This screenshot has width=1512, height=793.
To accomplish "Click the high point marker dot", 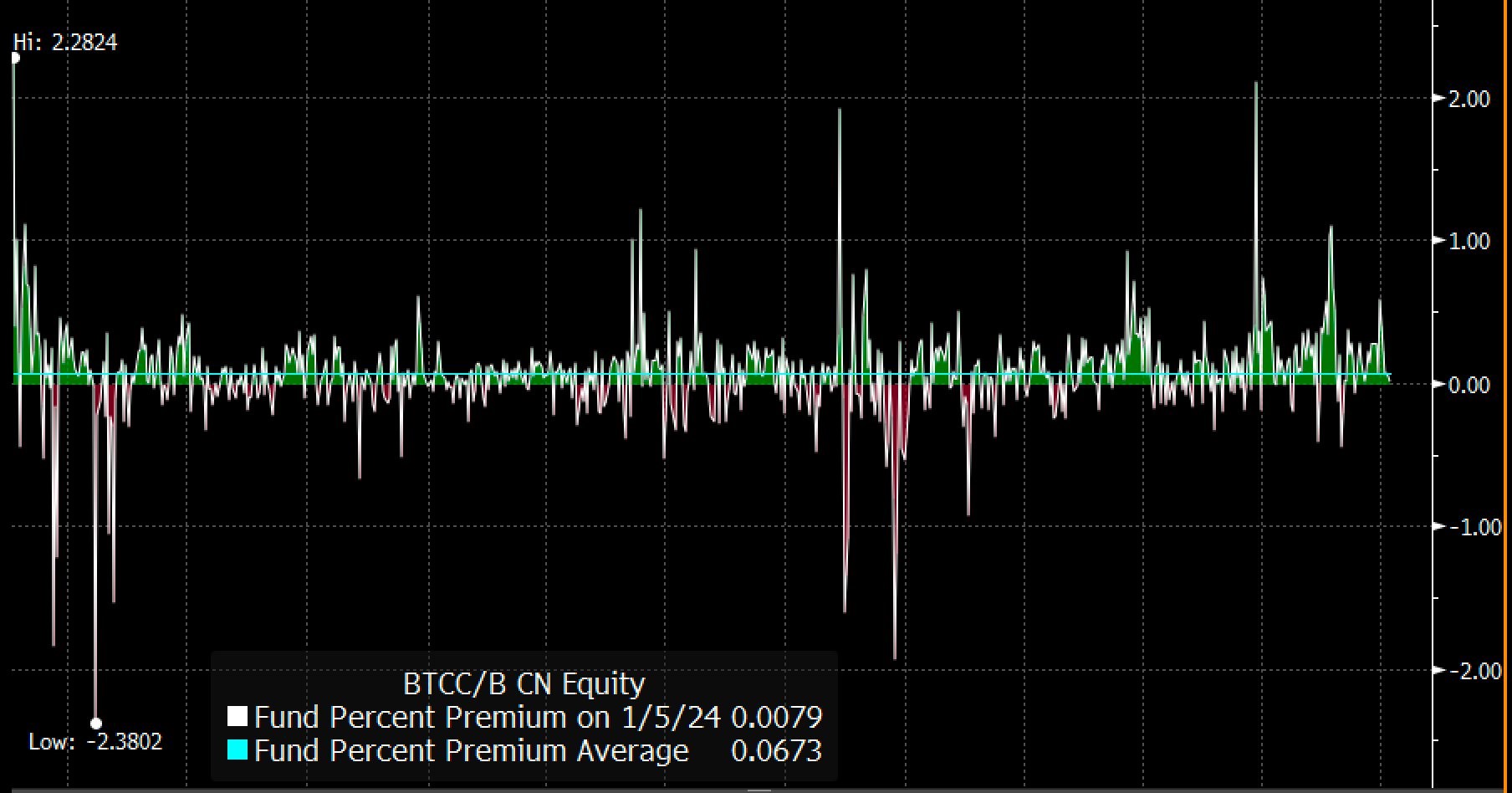I will (15, 58).
